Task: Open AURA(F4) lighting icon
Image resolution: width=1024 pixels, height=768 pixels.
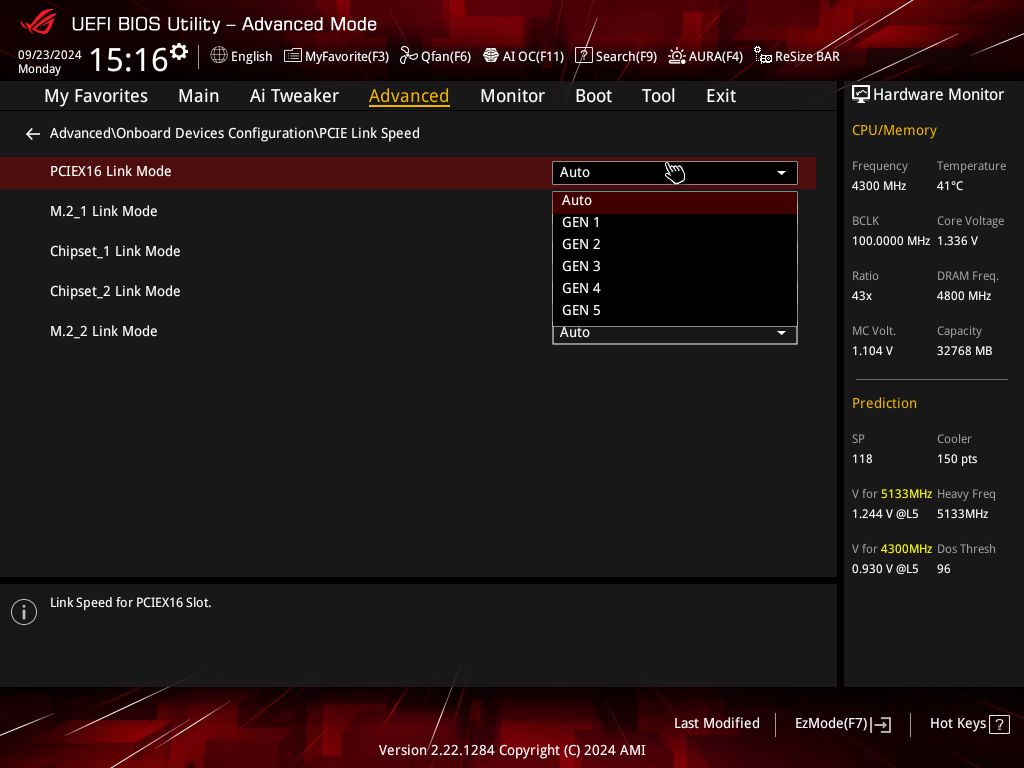Action: pos(677,56)
